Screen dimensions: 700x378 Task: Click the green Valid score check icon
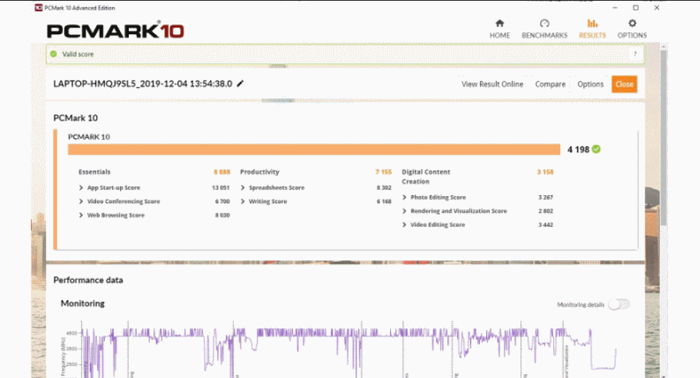point(54,54)
